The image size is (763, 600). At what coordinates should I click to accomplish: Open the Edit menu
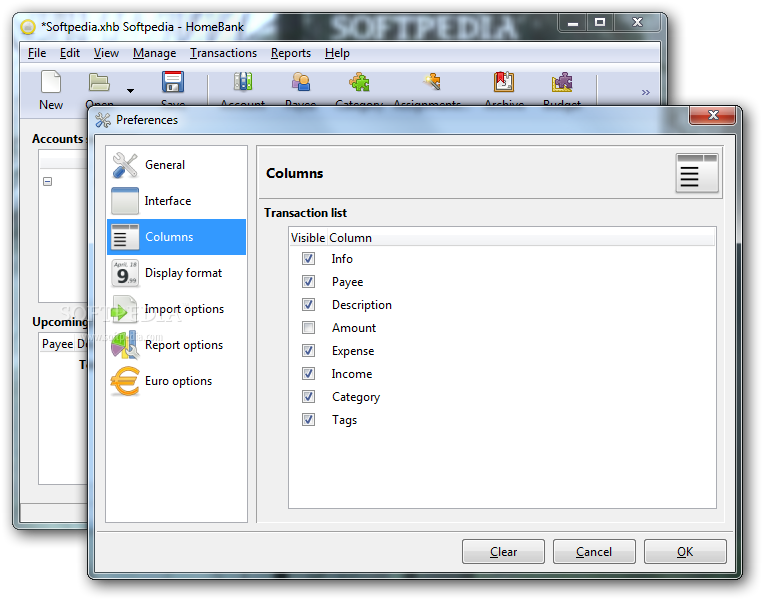pyautogui.click(x=70, y=53)
